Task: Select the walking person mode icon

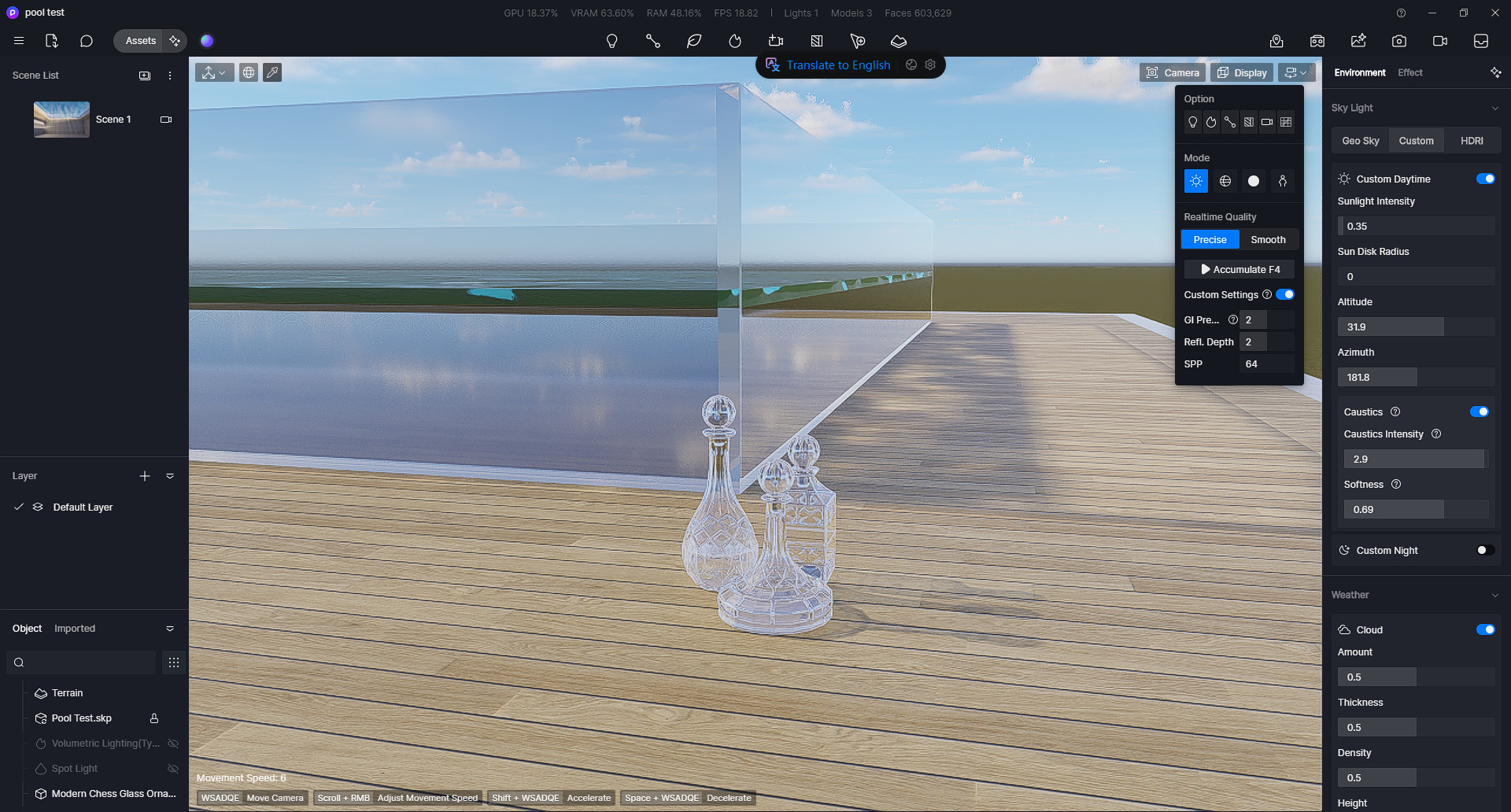Action: pyautogui.click(x=1283, y=181)
